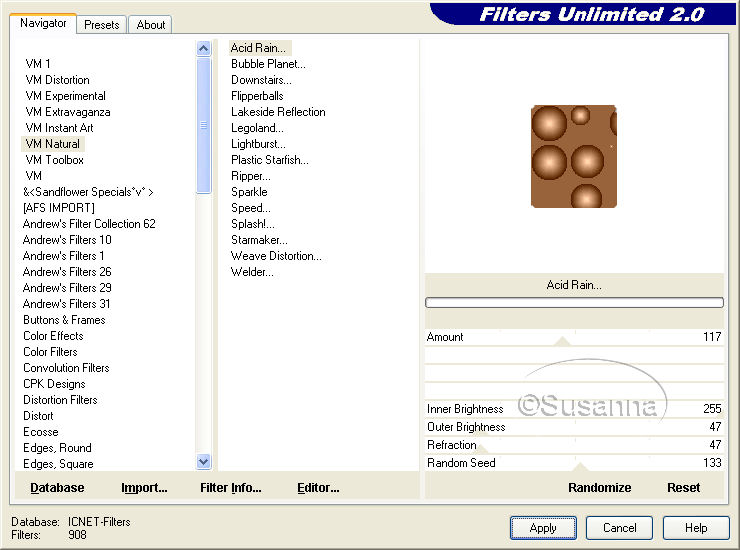740x550 pixels.
Task: Choose Distortion Filters category
Action: click(60, 400)
